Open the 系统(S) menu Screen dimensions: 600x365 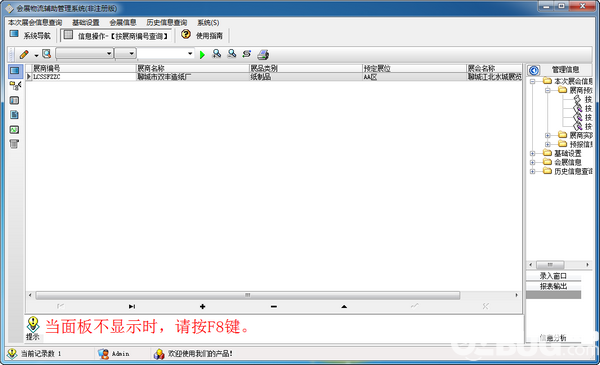tap(208, 23)
